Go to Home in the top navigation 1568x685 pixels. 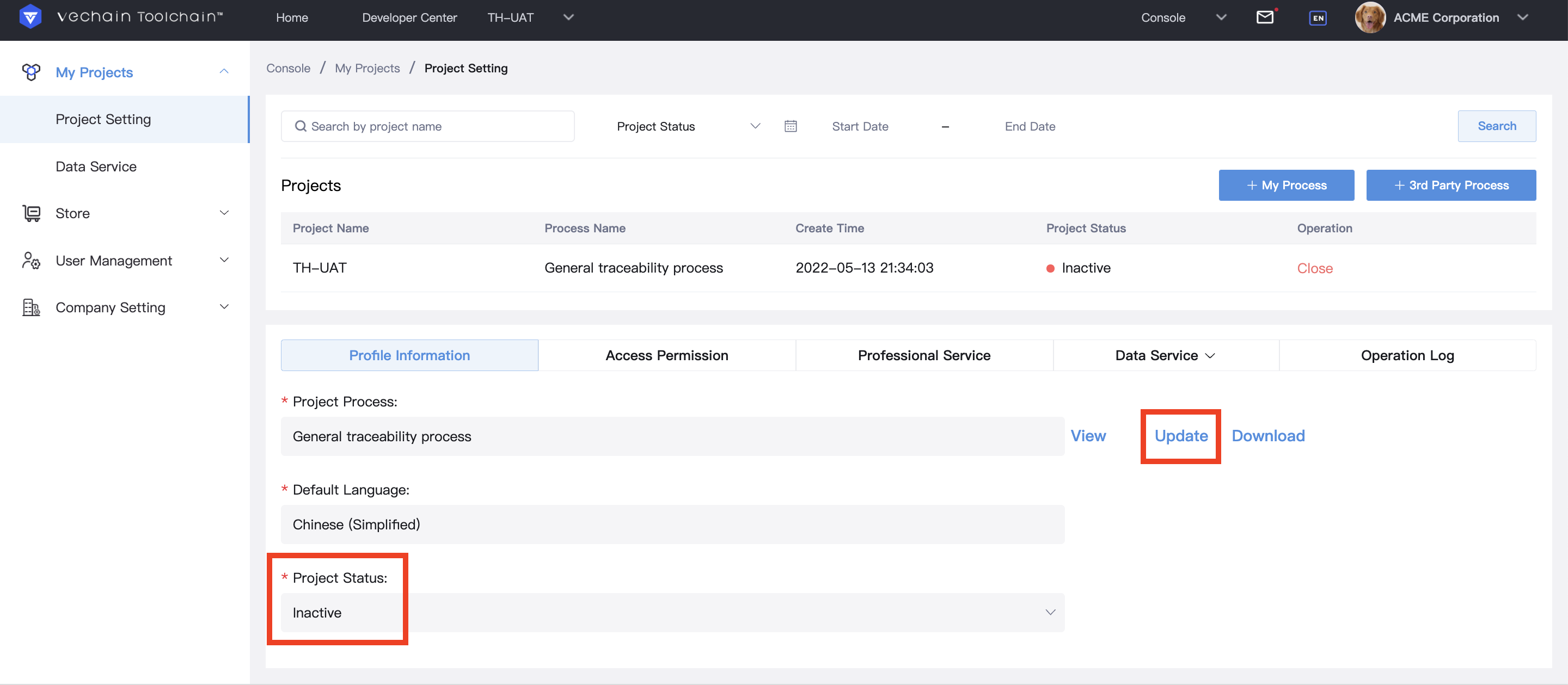292,17
